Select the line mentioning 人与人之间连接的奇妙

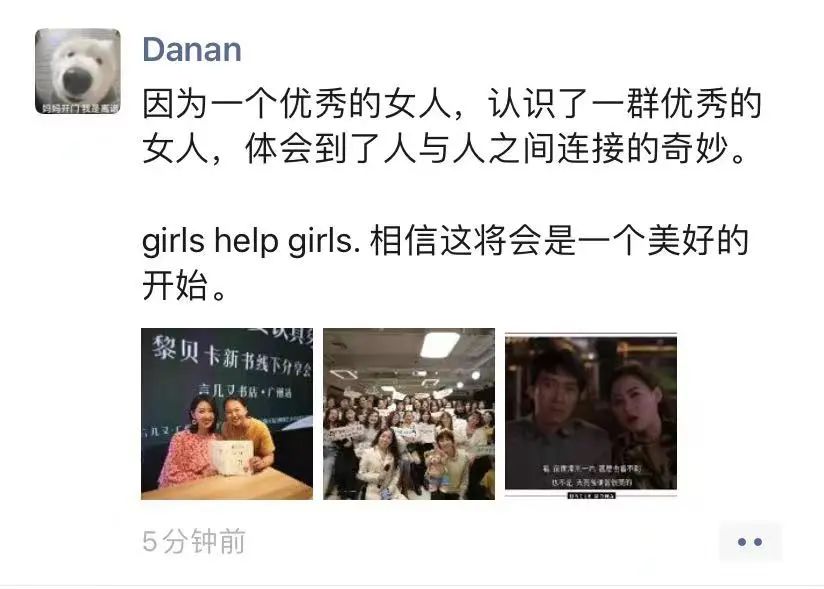(x=444, y=149)
